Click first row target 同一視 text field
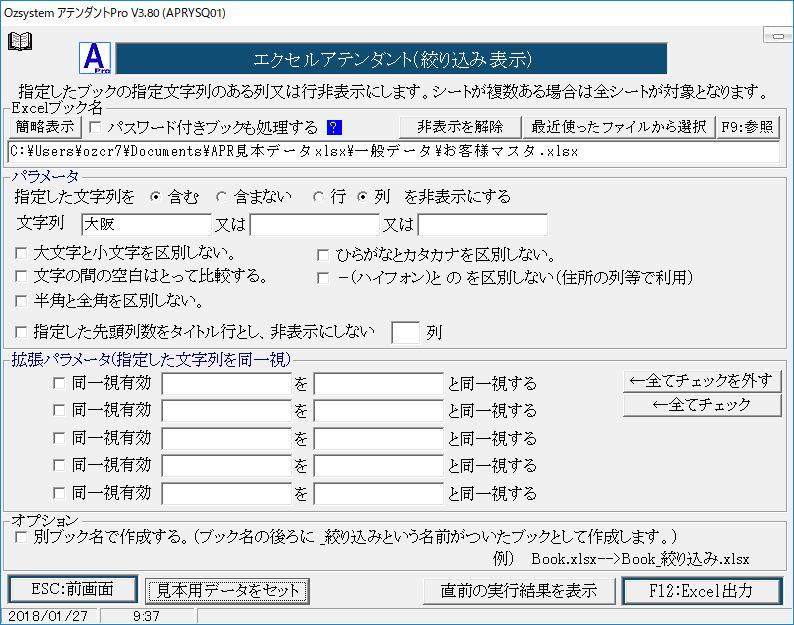 pos(379,384)
